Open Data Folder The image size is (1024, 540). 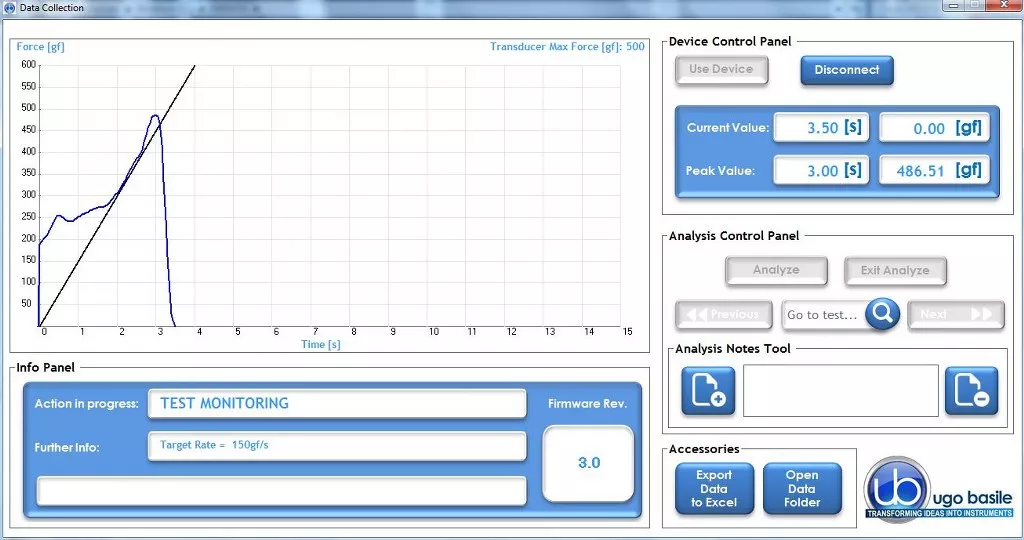(x=802, y=489)
